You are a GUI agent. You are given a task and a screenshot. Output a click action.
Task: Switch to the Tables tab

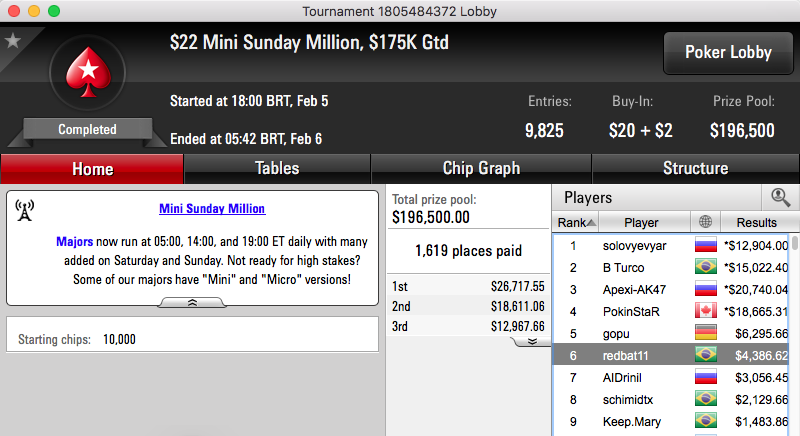click(x=277, y=169)
